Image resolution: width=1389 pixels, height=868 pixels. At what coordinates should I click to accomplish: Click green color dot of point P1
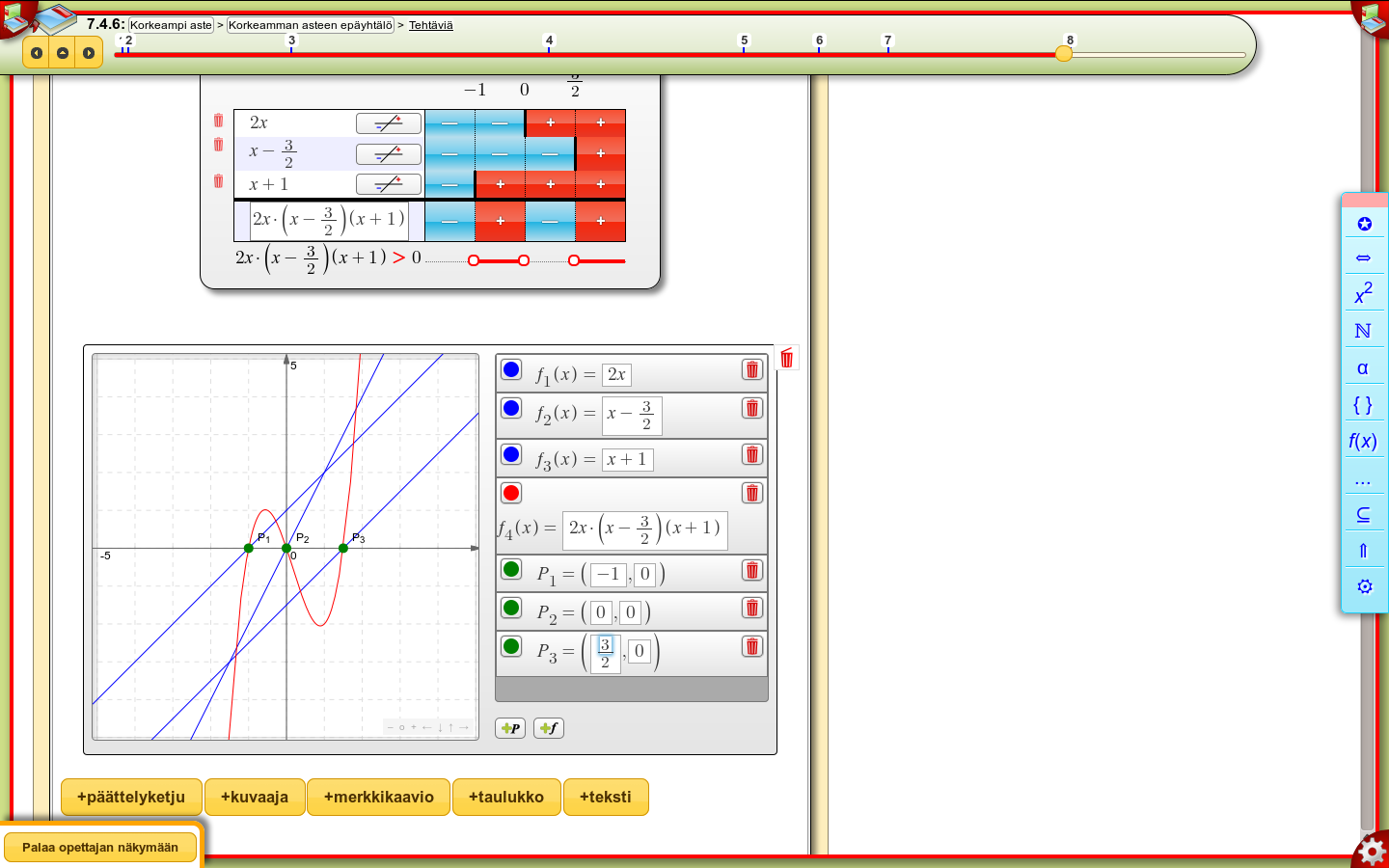click(x=511, y=569)
